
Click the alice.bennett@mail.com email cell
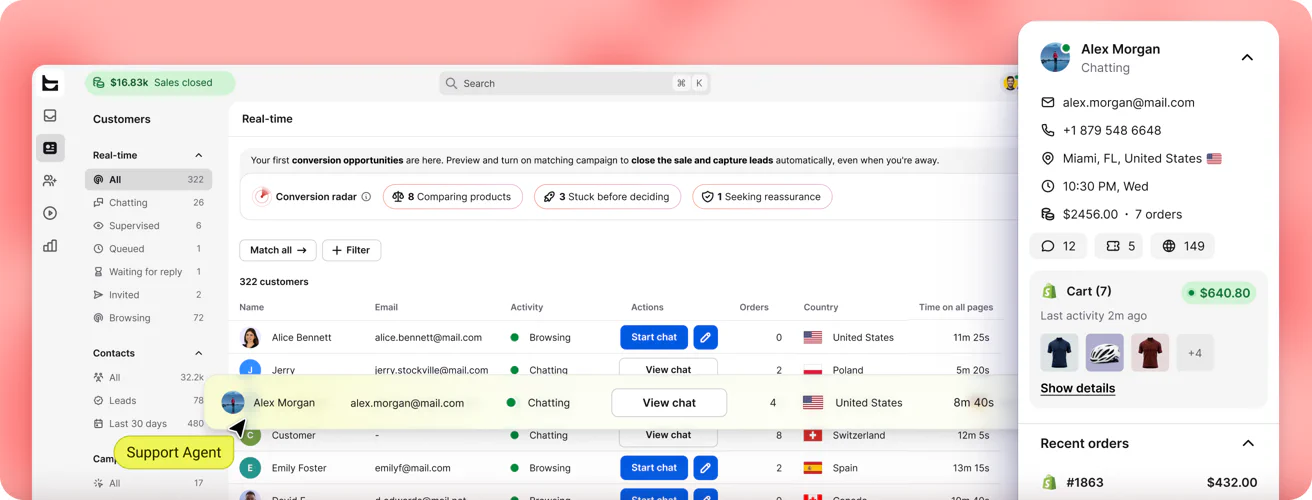(x=428, y=338)
